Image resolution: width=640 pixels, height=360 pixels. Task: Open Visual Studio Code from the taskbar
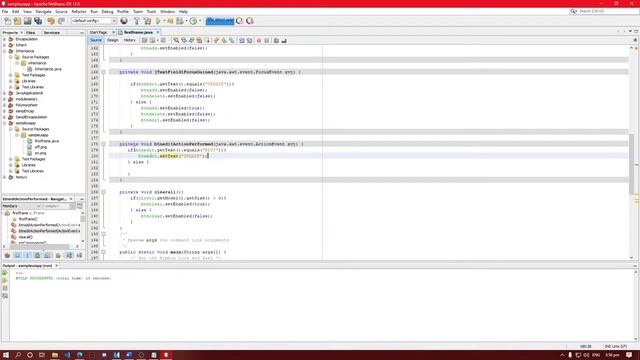click(x=67, y=355)
